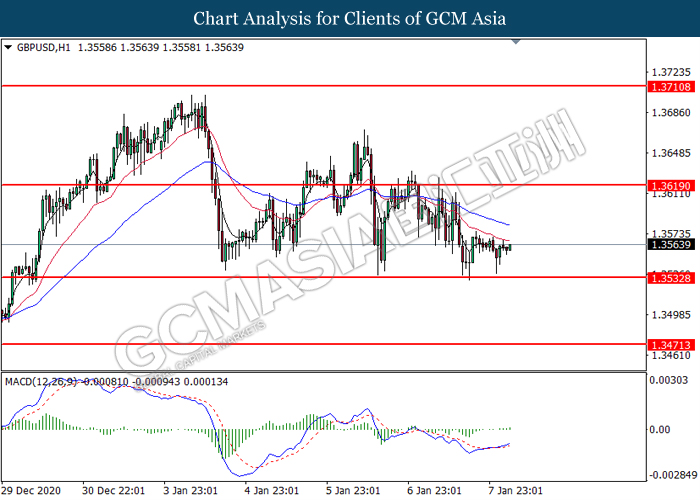700x500 pixels.
Task: Click the 1.37108 red price label
Action: coord(671,87)
